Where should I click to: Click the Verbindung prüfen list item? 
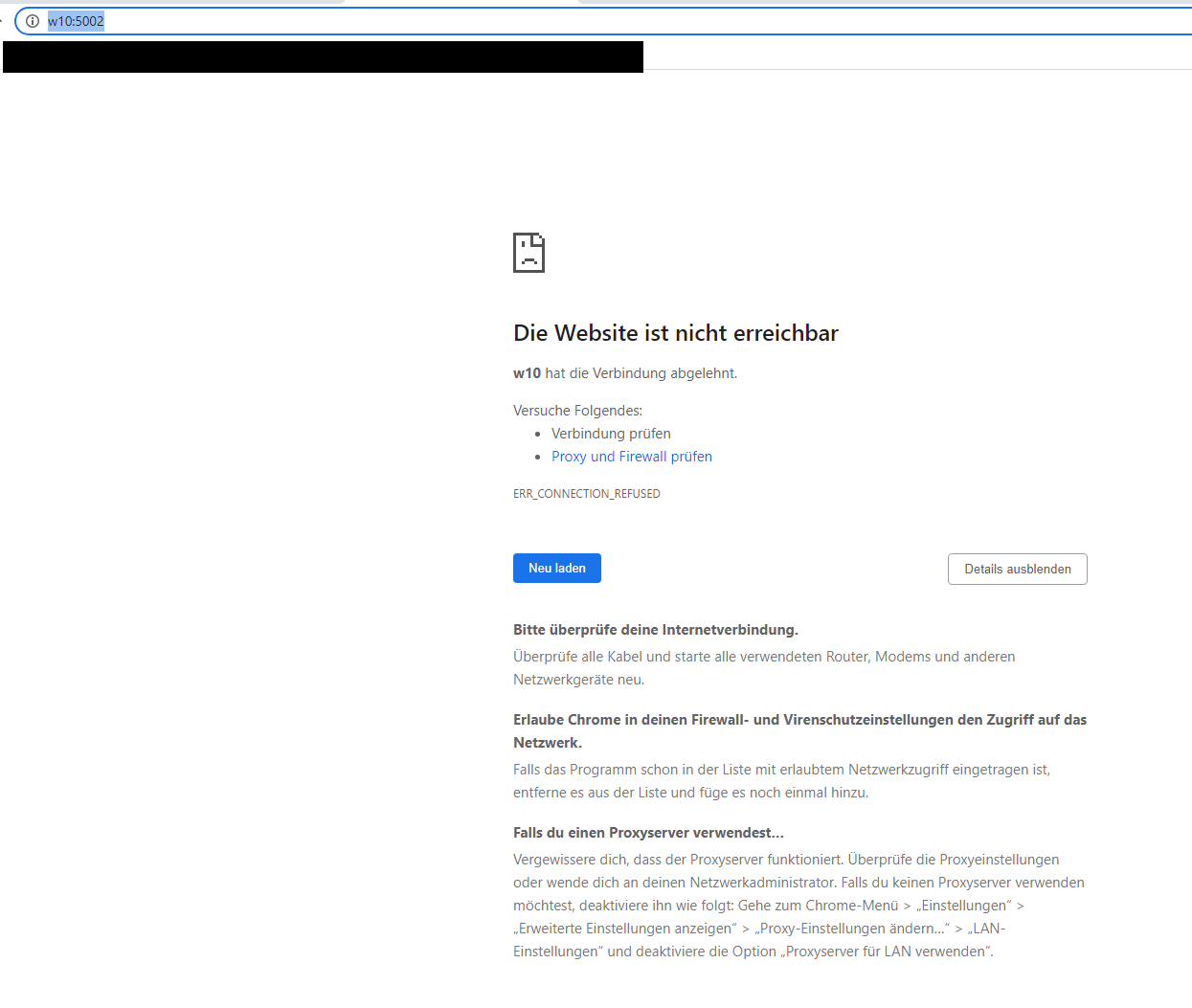(611, 434)
